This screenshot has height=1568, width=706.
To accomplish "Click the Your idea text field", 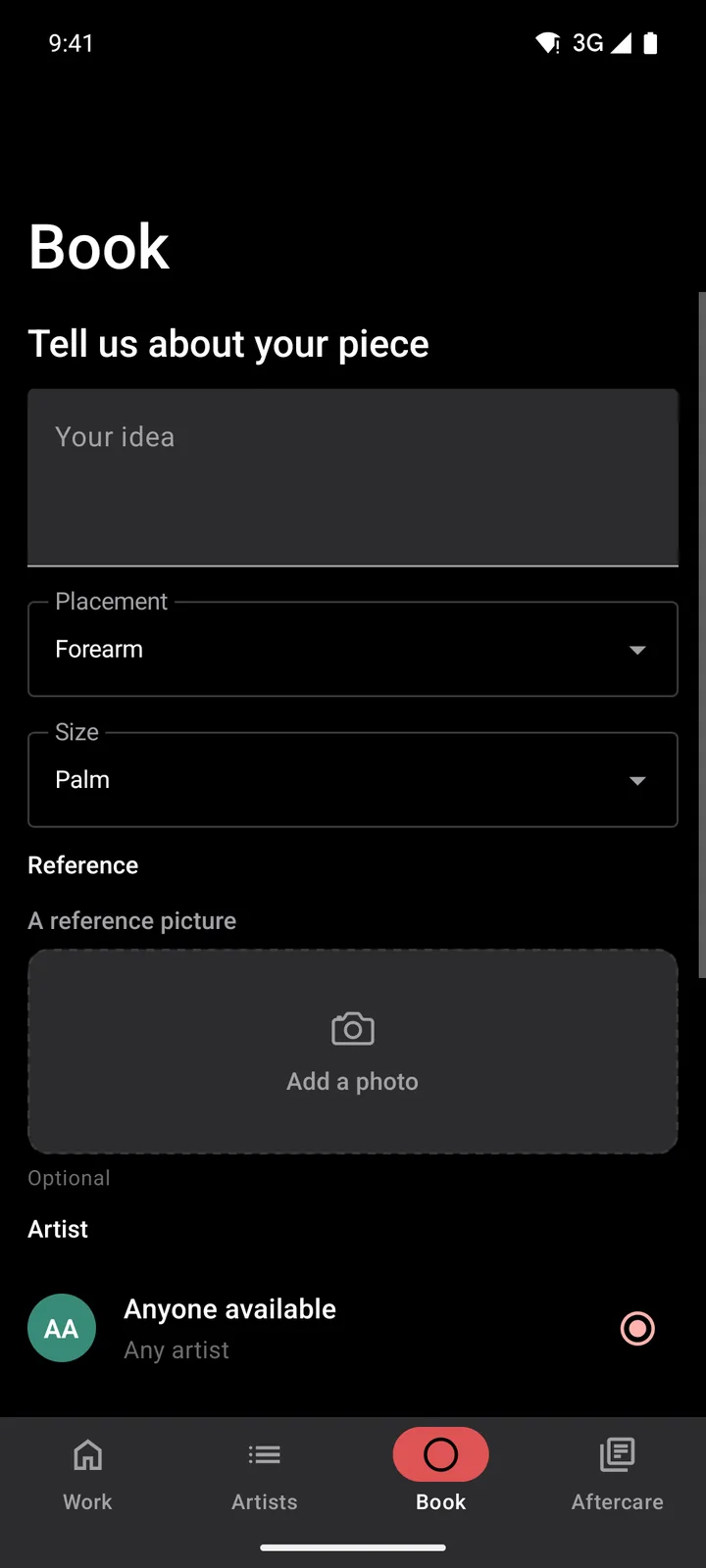I will point(353,477).
